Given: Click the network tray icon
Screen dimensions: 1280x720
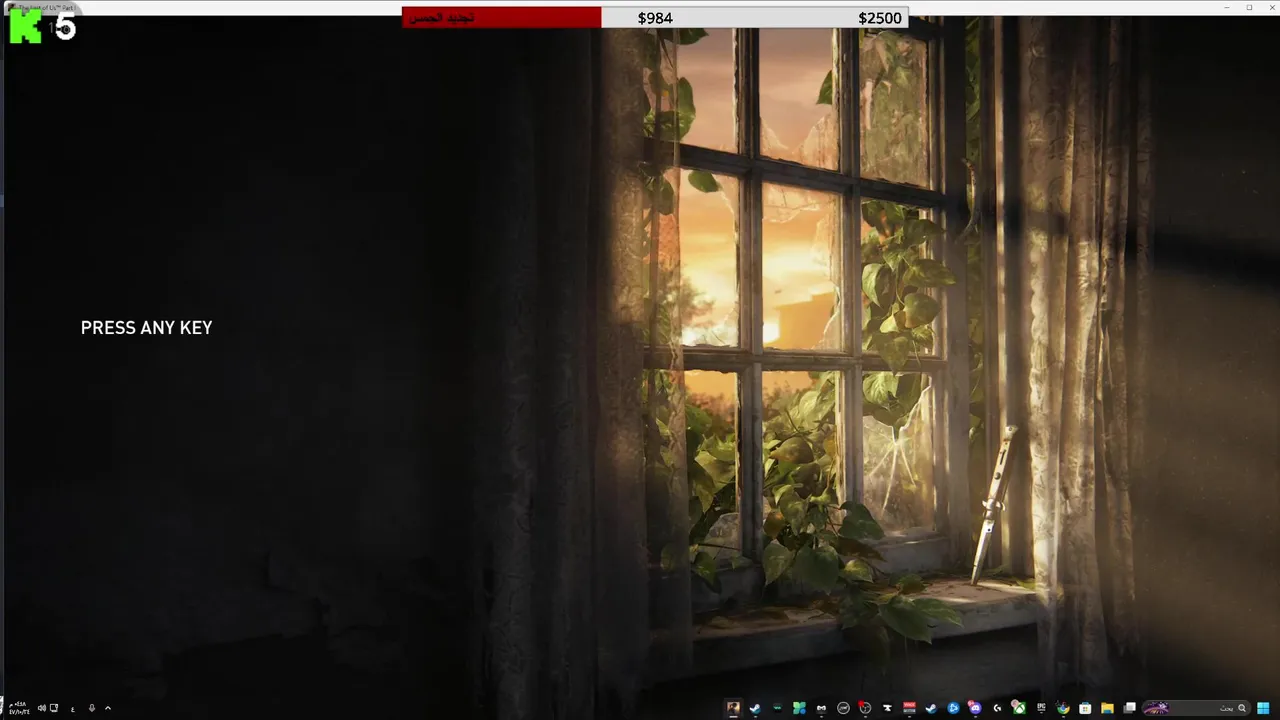Looking at the screenshot, I should coord(54,708).
